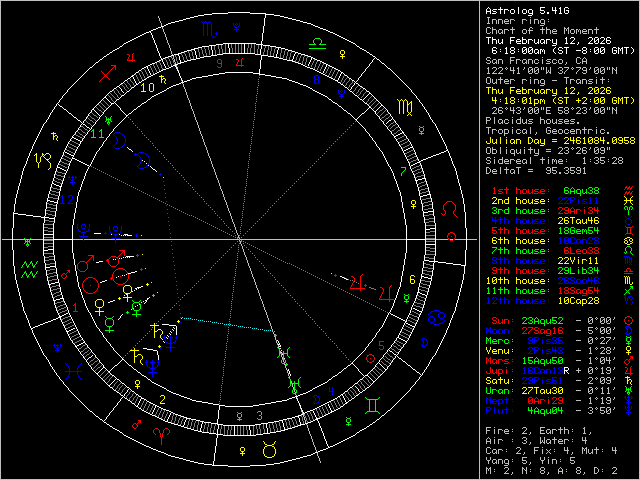
Task: Select the Libra glyph on the wheel ring
Action: coord(317,42)
